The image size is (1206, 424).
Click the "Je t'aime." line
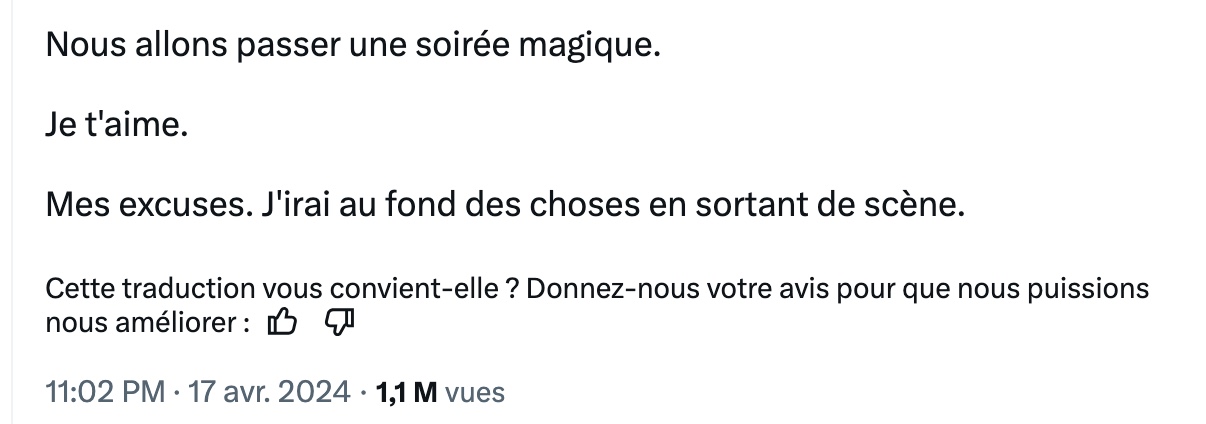pos(117,127)
